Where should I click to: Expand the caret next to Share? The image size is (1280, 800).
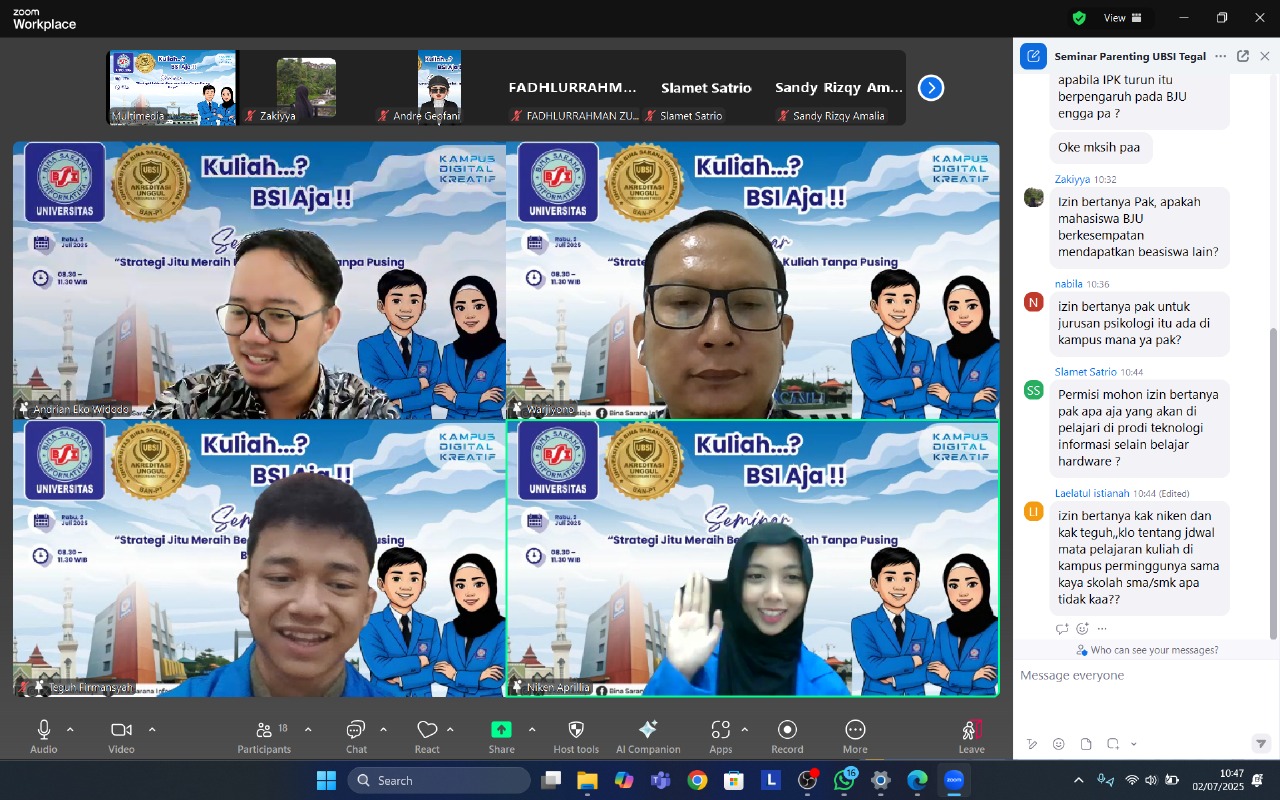[x=531, y=729]
